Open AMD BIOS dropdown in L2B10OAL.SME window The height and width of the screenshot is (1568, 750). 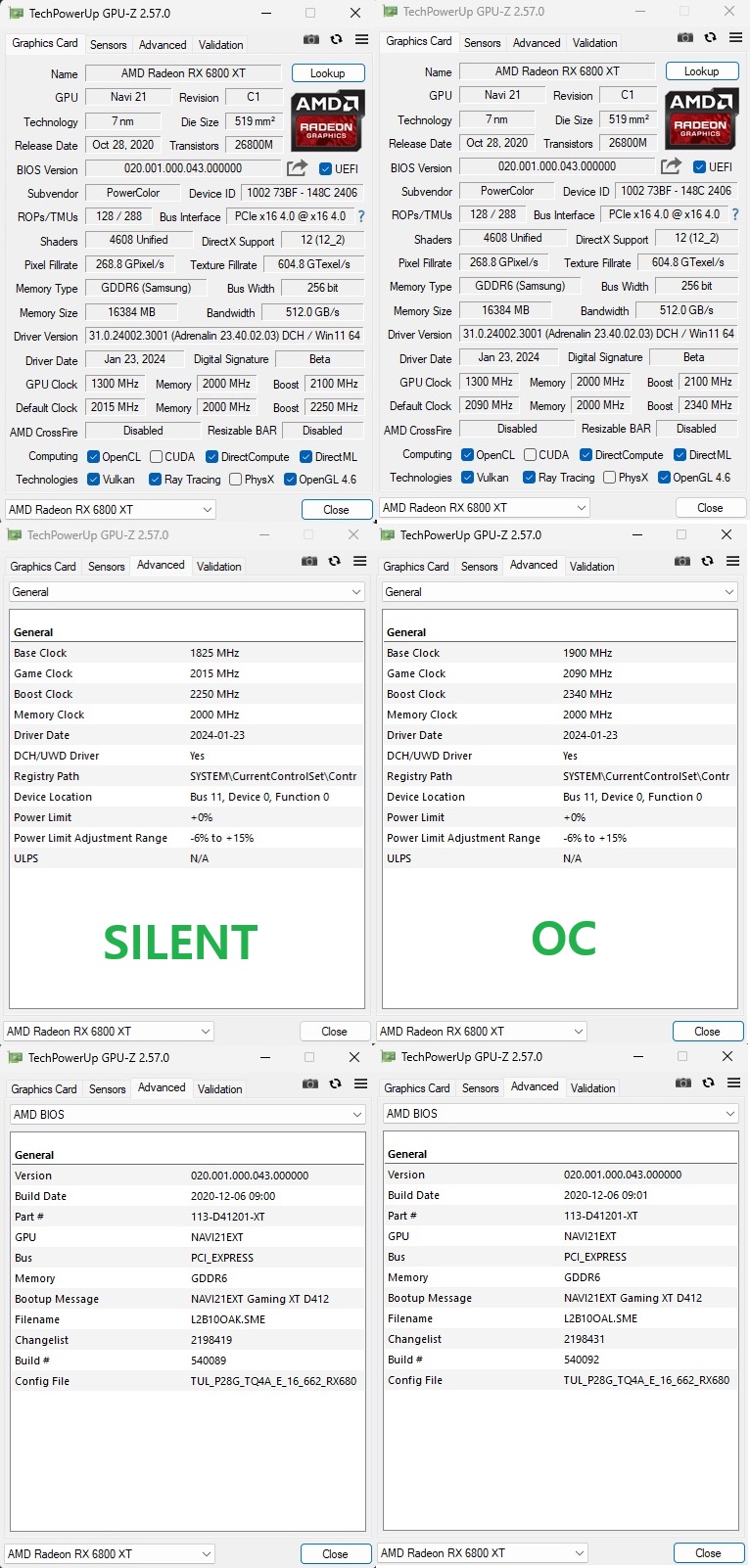click(x=561, y=1114)
